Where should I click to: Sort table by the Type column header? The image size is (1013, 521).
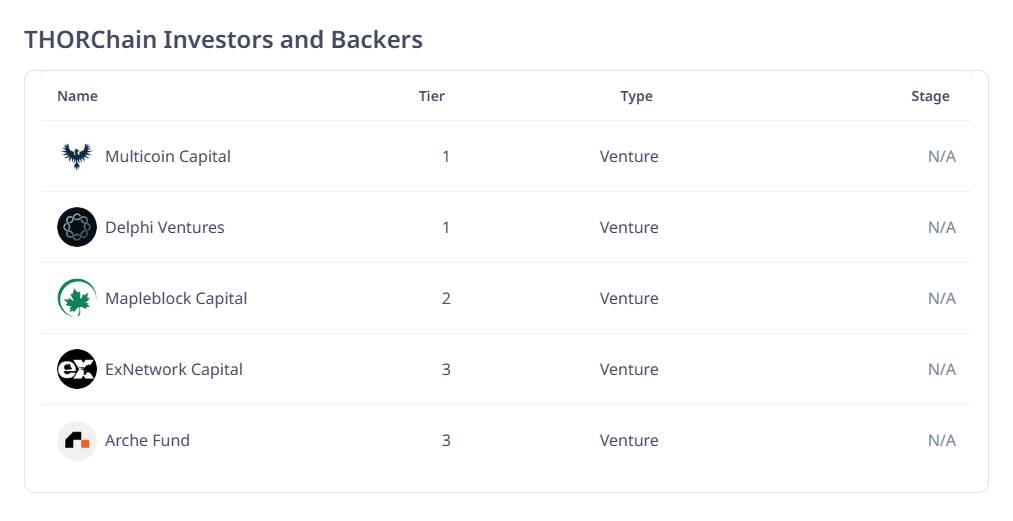(636, 96)
